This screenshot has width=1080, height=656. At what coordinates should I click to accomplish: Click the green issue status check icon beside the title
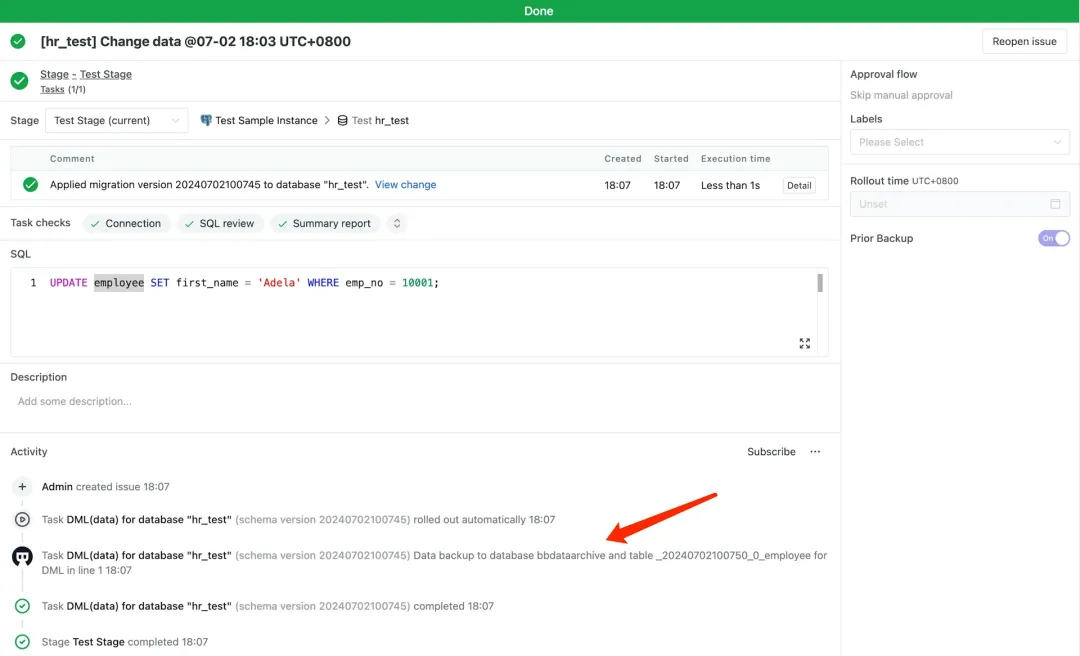[18, 41]
